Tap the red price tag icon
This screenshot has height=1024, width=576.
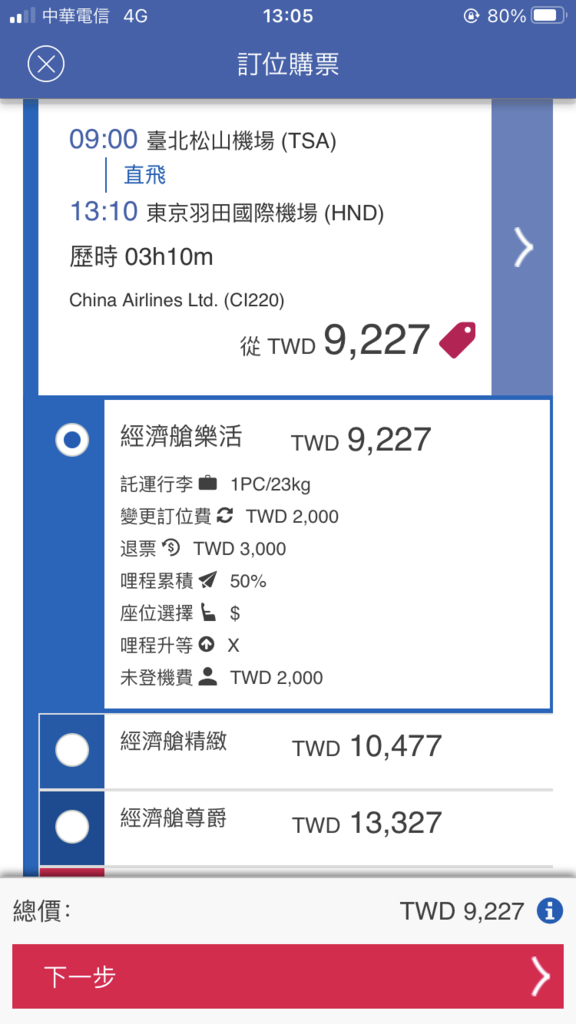point(457,340)
